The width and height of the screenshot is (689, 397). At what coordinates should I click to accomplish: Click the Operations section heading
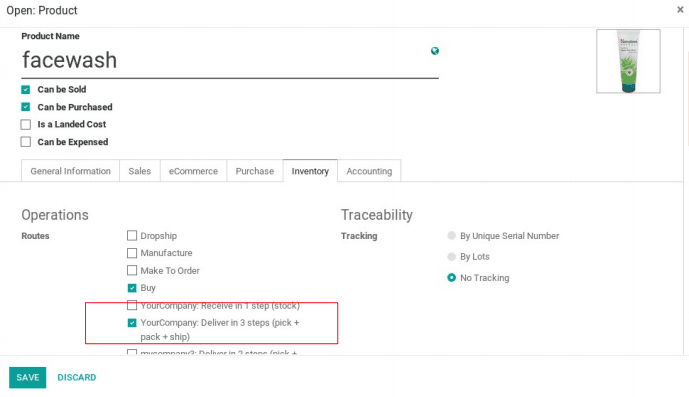point(55,215)
